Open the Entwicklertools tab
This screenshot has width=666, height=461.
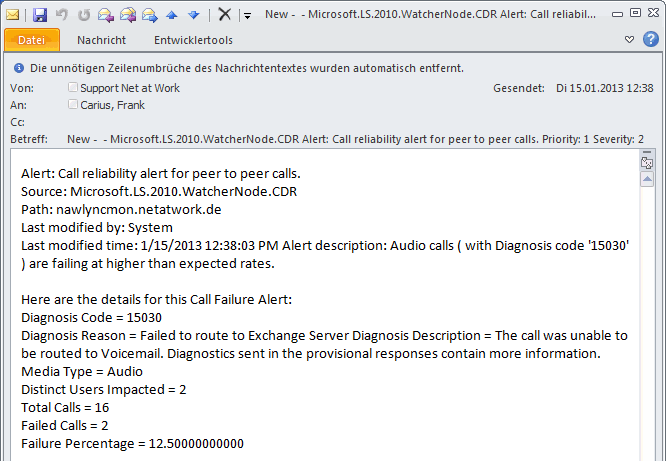click(x=193, y=40)
